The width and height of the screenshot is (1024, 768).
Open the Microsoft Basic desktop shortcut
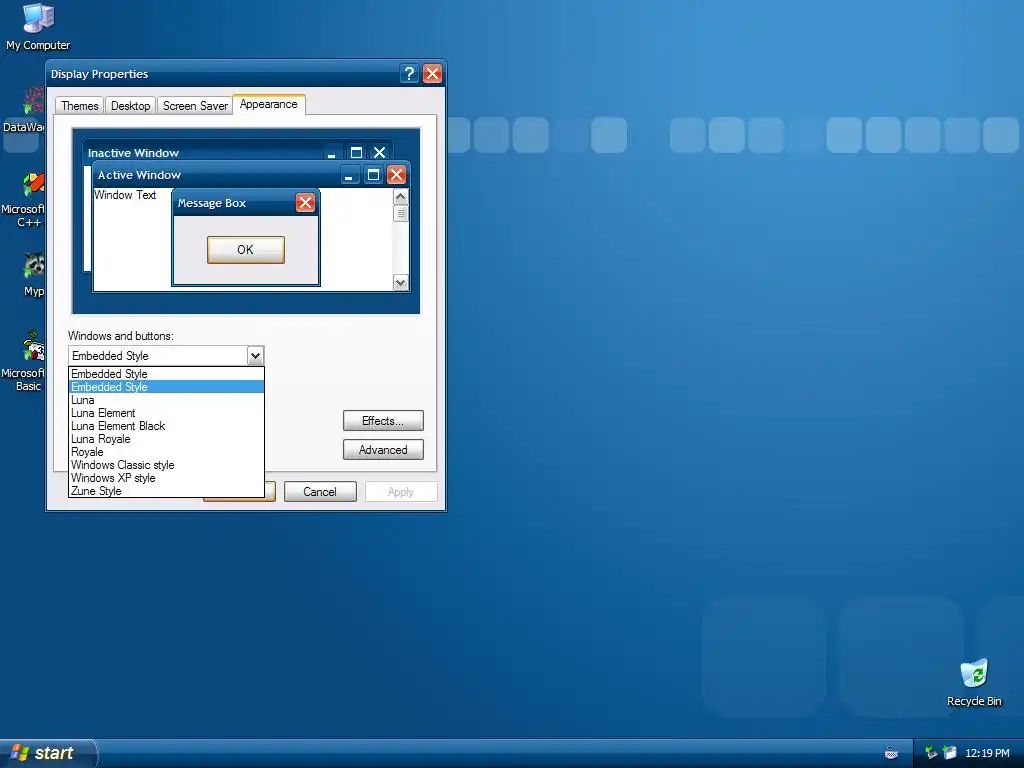tap(24, 362)
